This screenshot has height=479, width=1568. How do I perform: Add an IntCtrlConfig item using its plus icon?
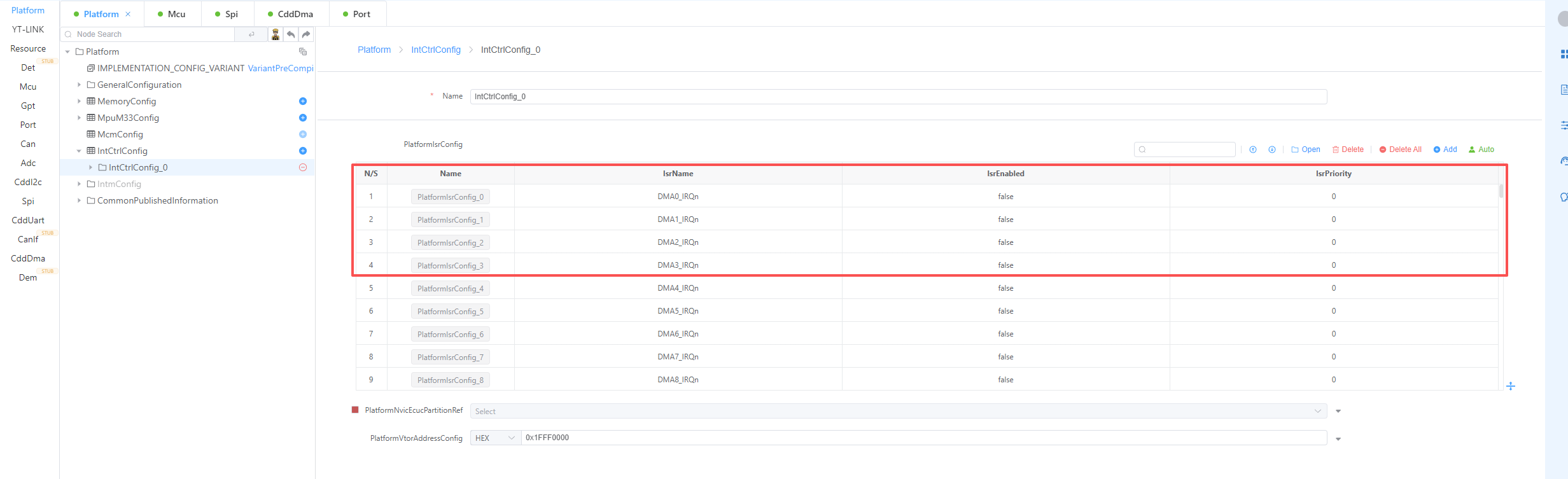coord(303,151)
